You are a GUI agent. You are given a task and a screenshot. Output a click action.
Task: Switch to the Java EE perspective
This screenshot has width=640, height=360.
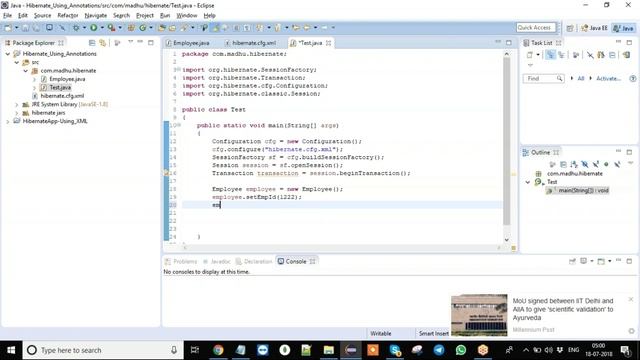click(x=594, y=28)
